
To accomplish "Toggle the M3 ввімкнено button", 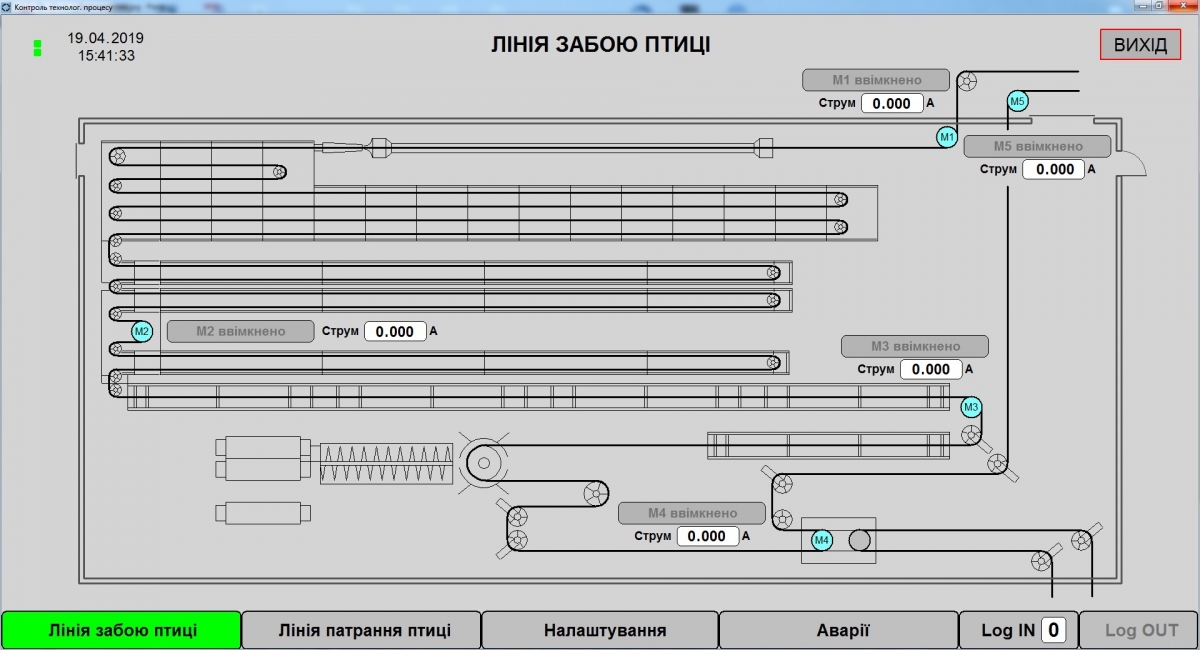I will click(914, 346).
